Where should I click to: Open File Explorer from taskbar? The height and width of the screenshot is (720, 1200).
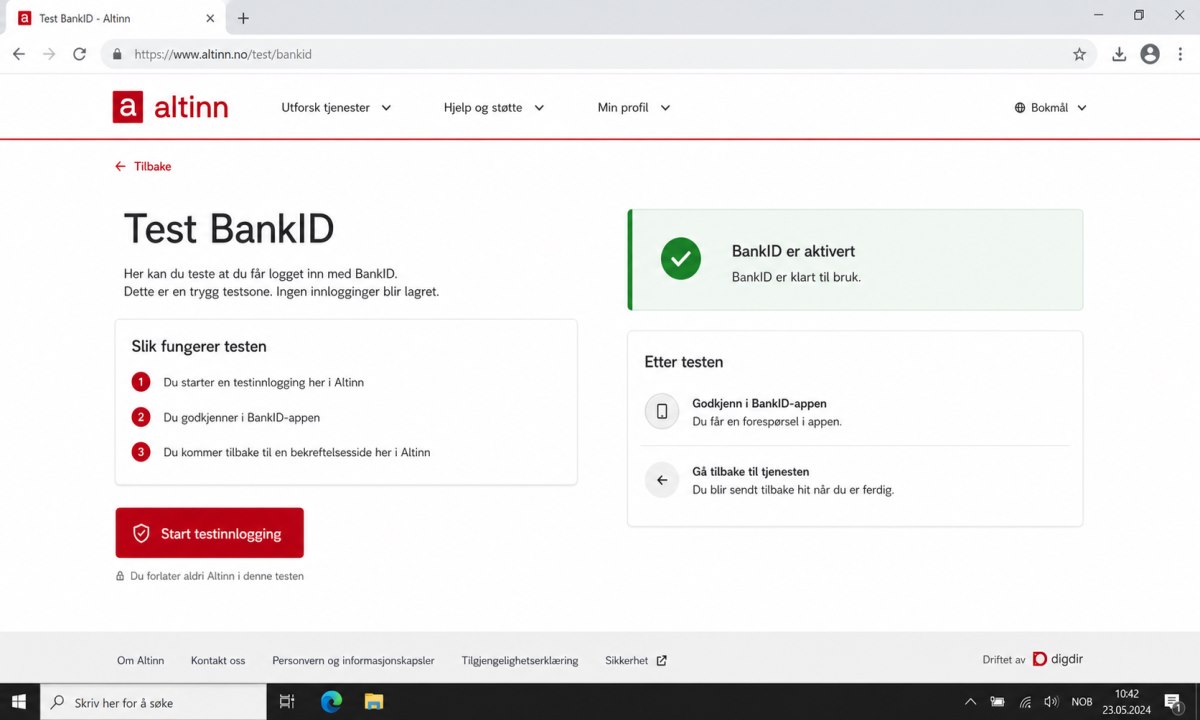click(x=374, y=702)
